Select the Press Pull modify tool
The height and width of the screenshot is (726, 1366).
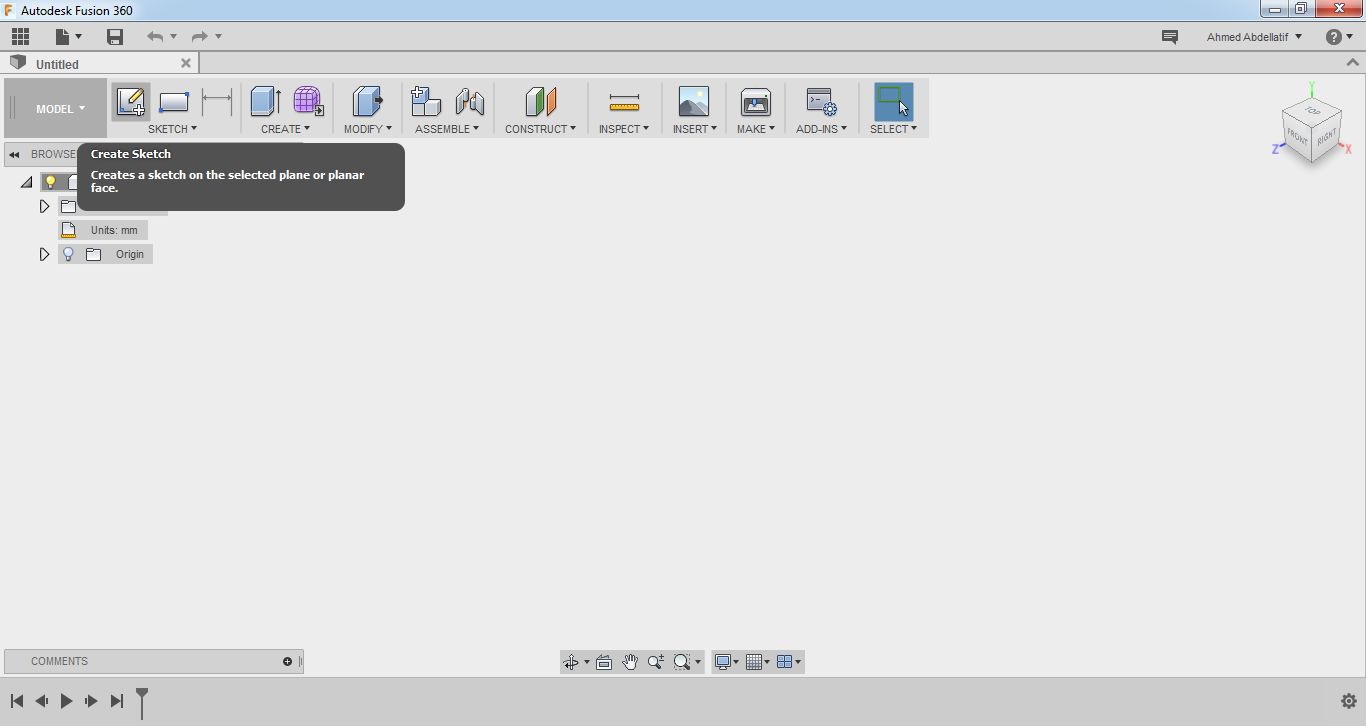coord(368,101)
